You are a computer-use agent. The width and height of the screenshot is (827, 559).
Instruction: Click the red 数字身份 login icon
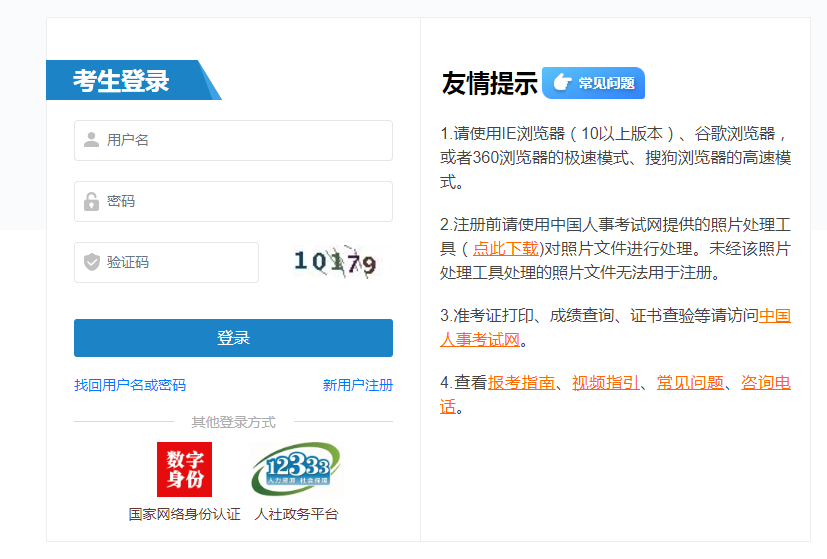[184, 469]
